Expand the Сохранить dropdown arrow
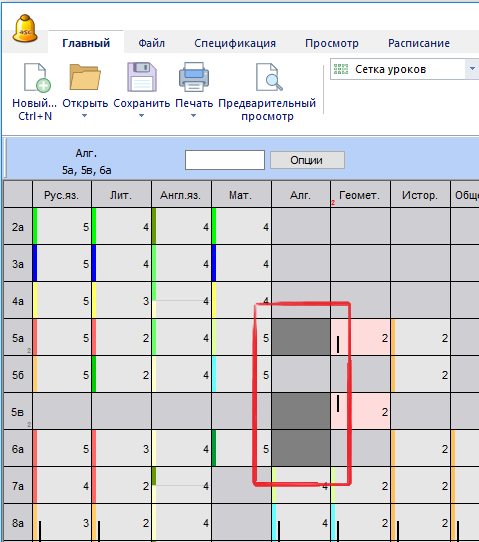 (x=141, y=116)
